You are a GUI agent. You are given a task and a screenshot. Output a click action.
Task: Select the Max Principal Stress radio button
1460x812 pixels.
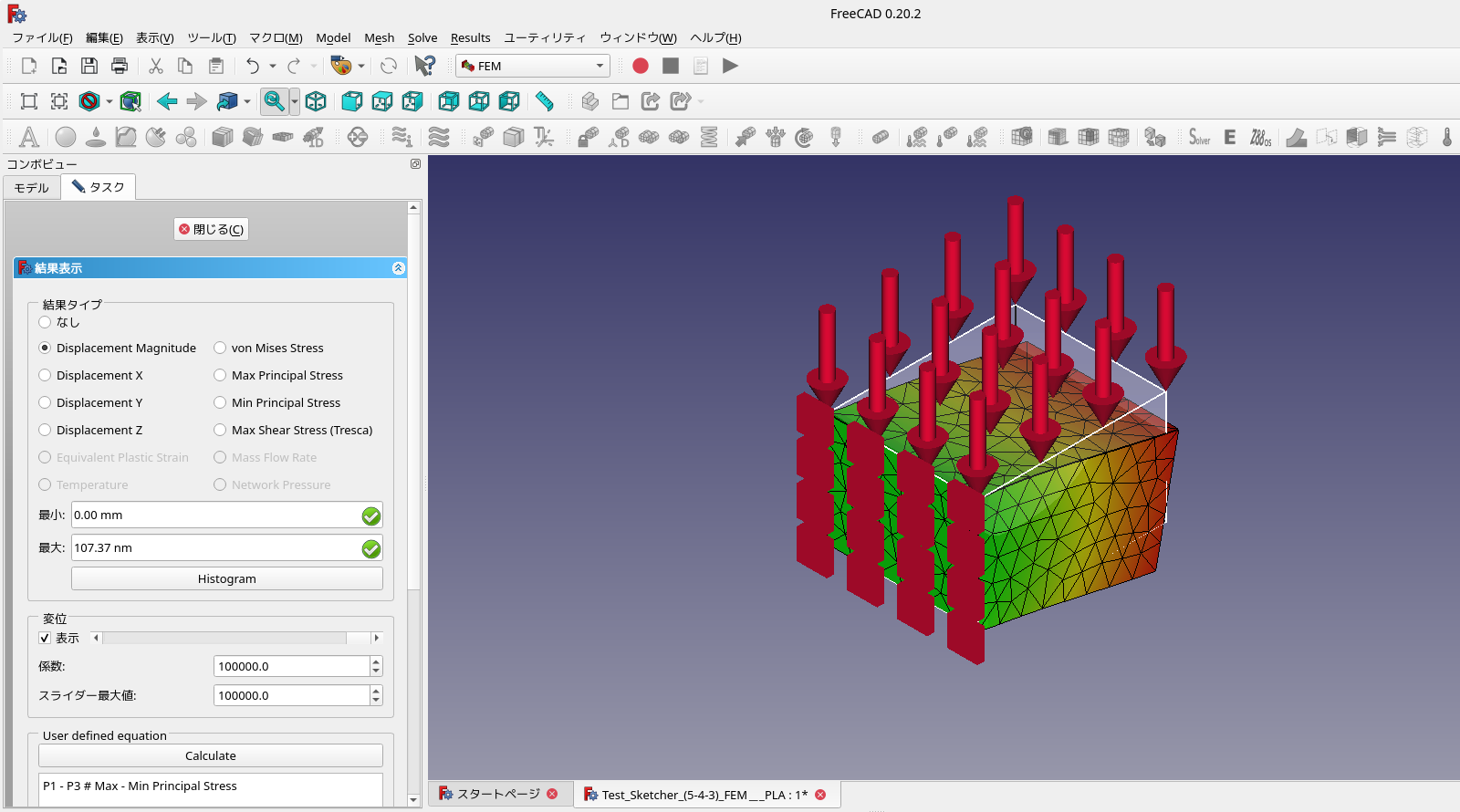click(220, 375)
